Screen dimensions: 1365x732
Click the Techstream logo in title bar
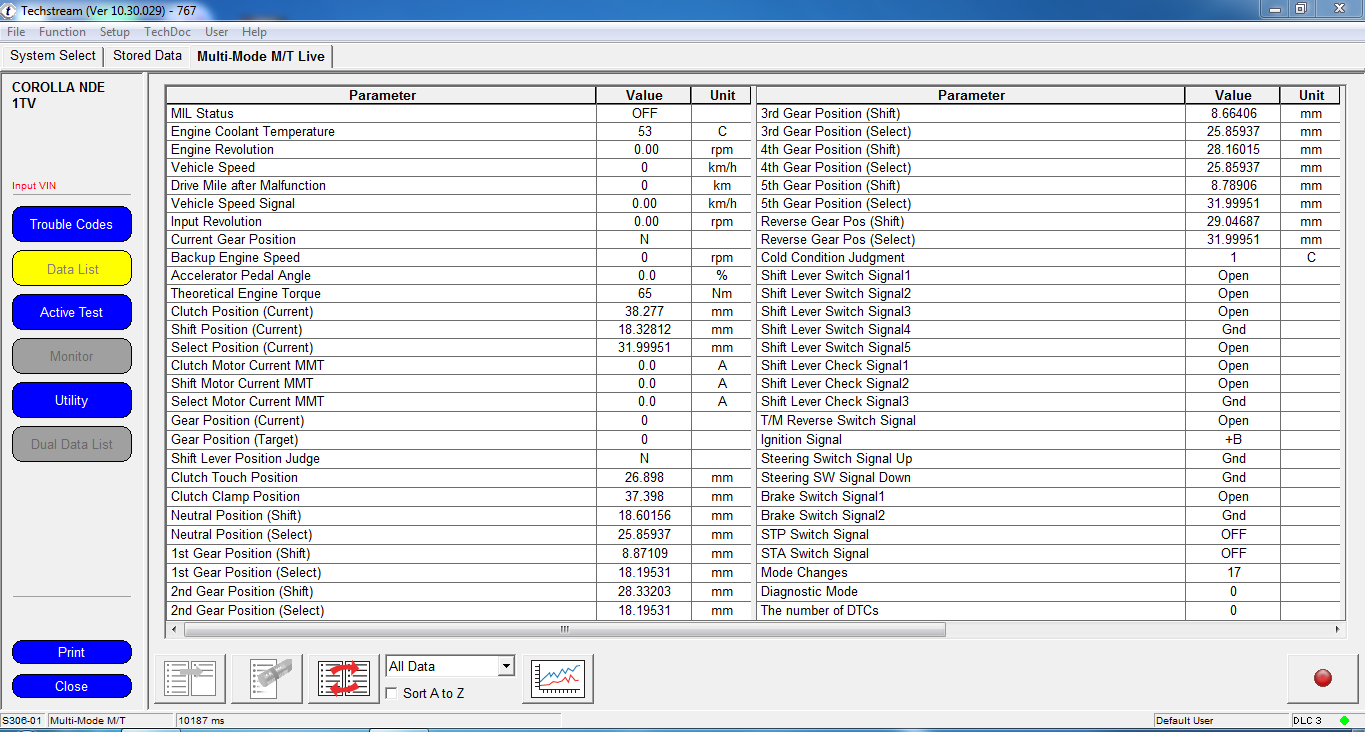9,10
